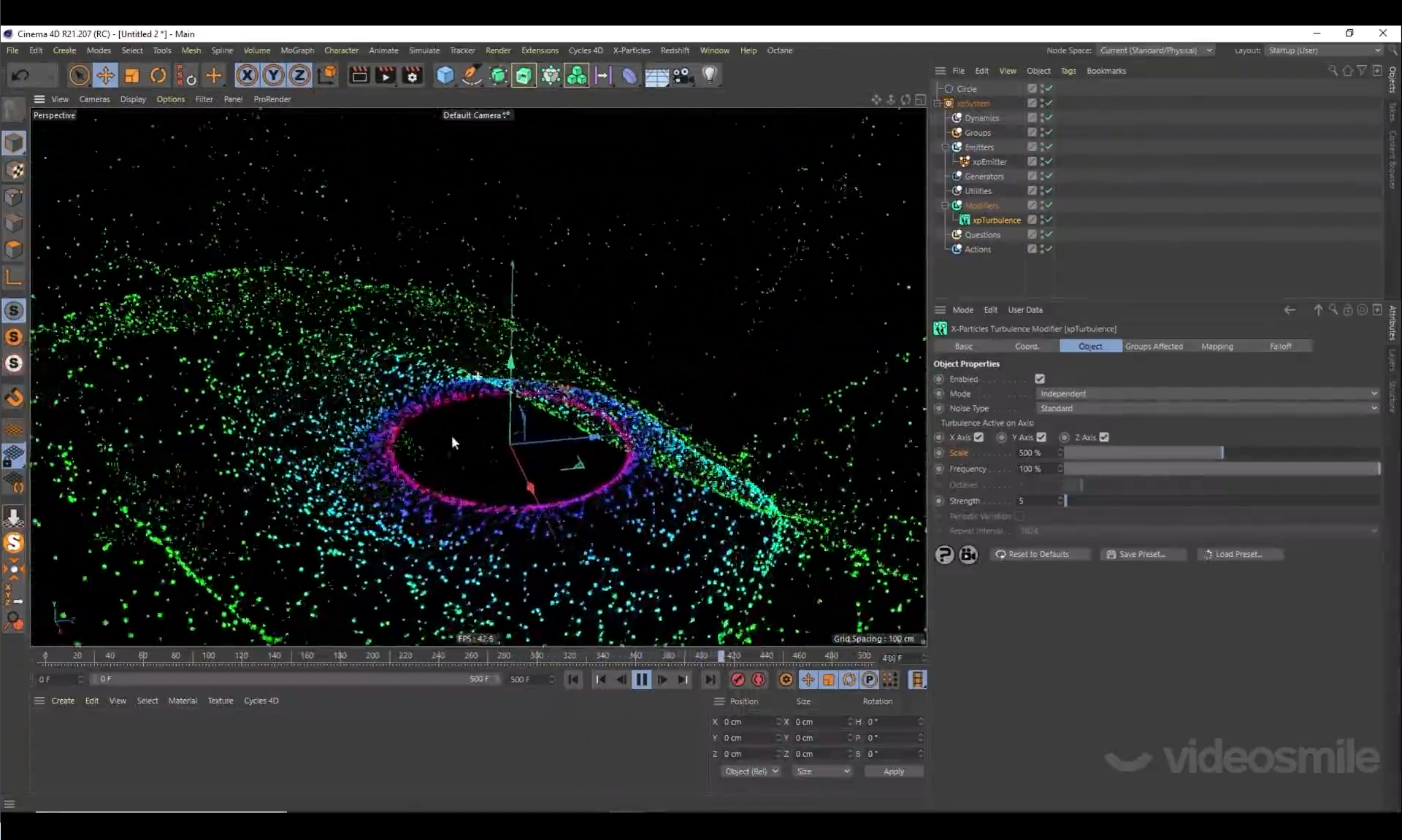Image resolution: width=1402 pixels, height=840 pixels.
Task: Toggle X axis lock icon
Action: tap(247, 75)
